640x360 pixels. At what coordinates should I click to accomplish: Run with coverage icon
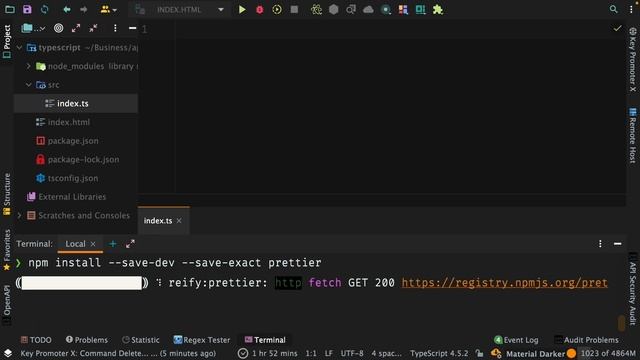277,9
